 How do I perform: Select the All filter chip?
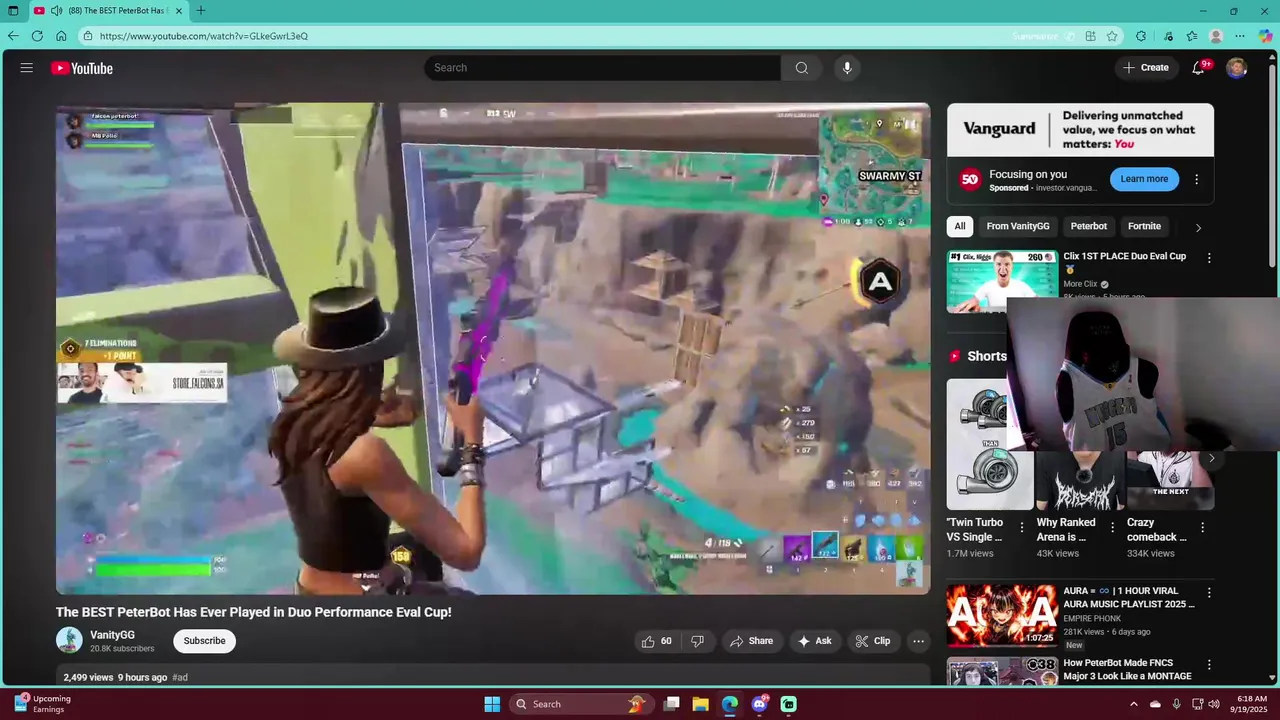click(x=960, y=226)
